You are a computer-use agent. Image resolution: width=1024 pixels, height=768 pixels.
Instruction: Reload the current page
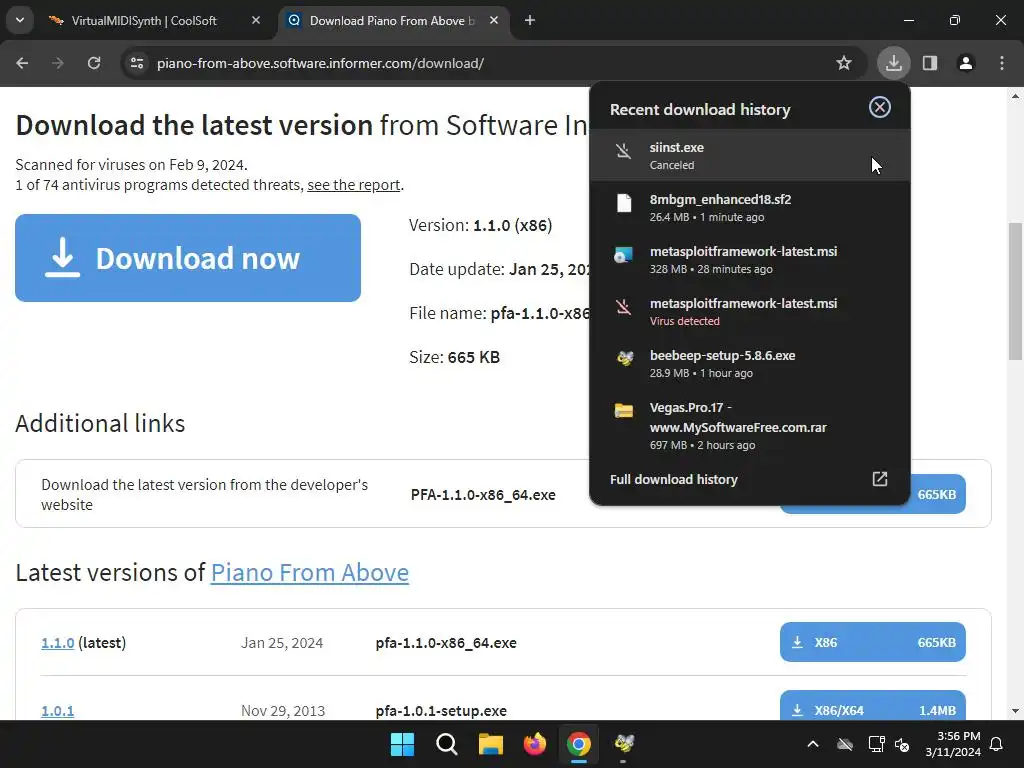point(94,63)
